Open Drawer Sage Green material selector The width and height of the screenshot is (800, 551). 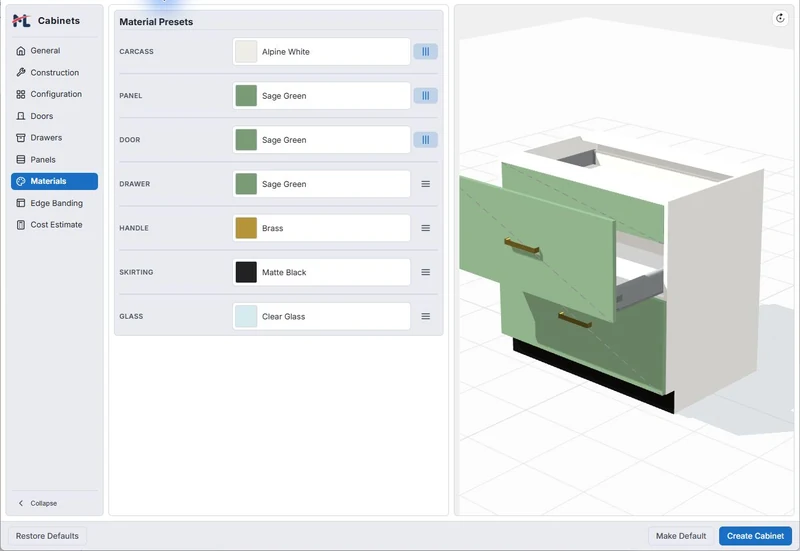coord(321,184)
